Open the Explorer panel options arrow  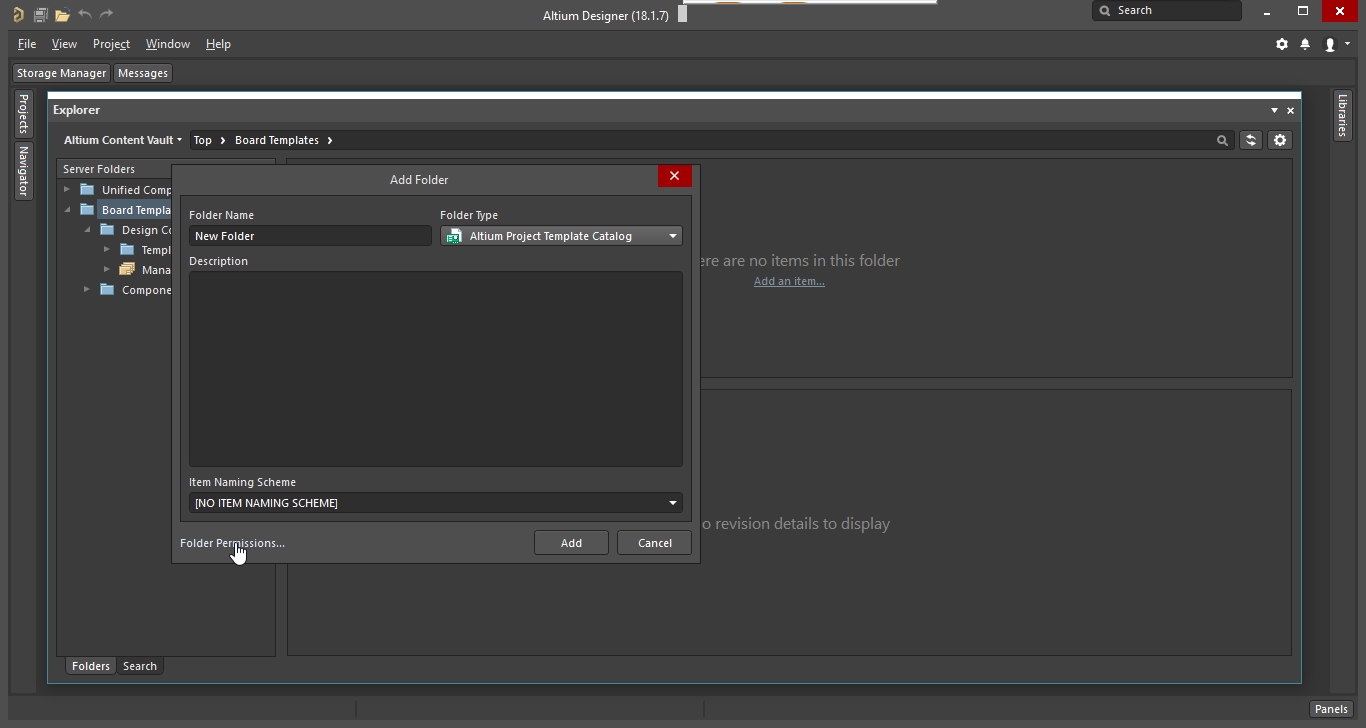click(x=1274, y=111)
